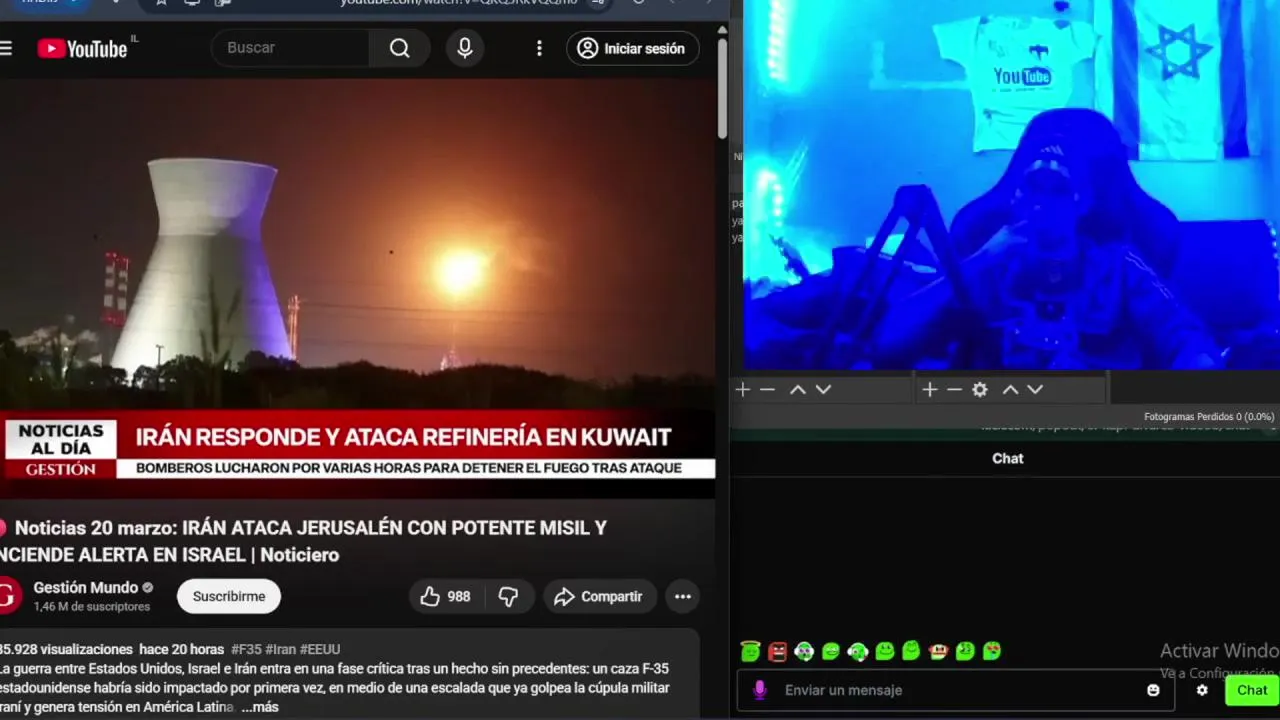Move source up beside the gear

1010,389
